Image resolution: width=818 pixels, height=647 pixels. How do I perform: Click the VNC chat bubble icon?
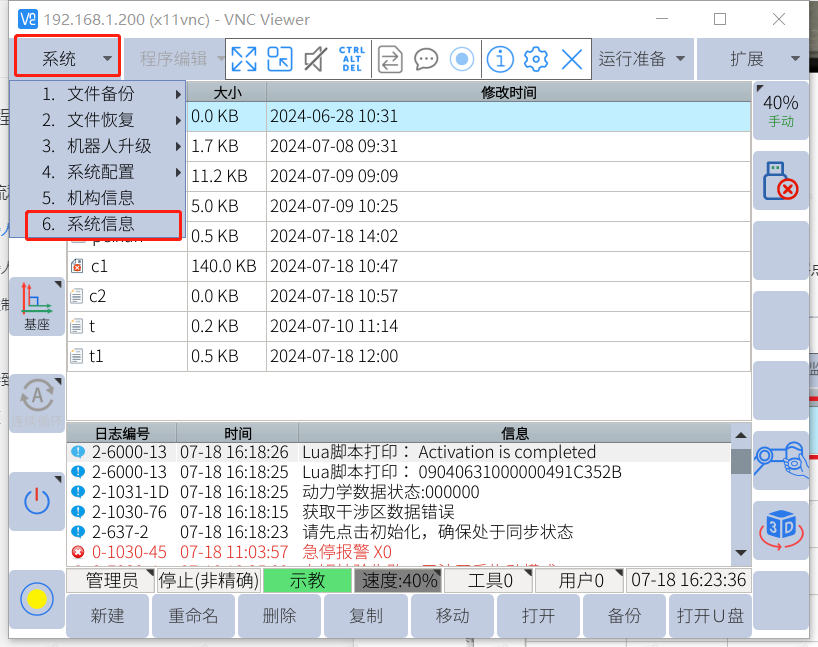click(x=426, y=59)
